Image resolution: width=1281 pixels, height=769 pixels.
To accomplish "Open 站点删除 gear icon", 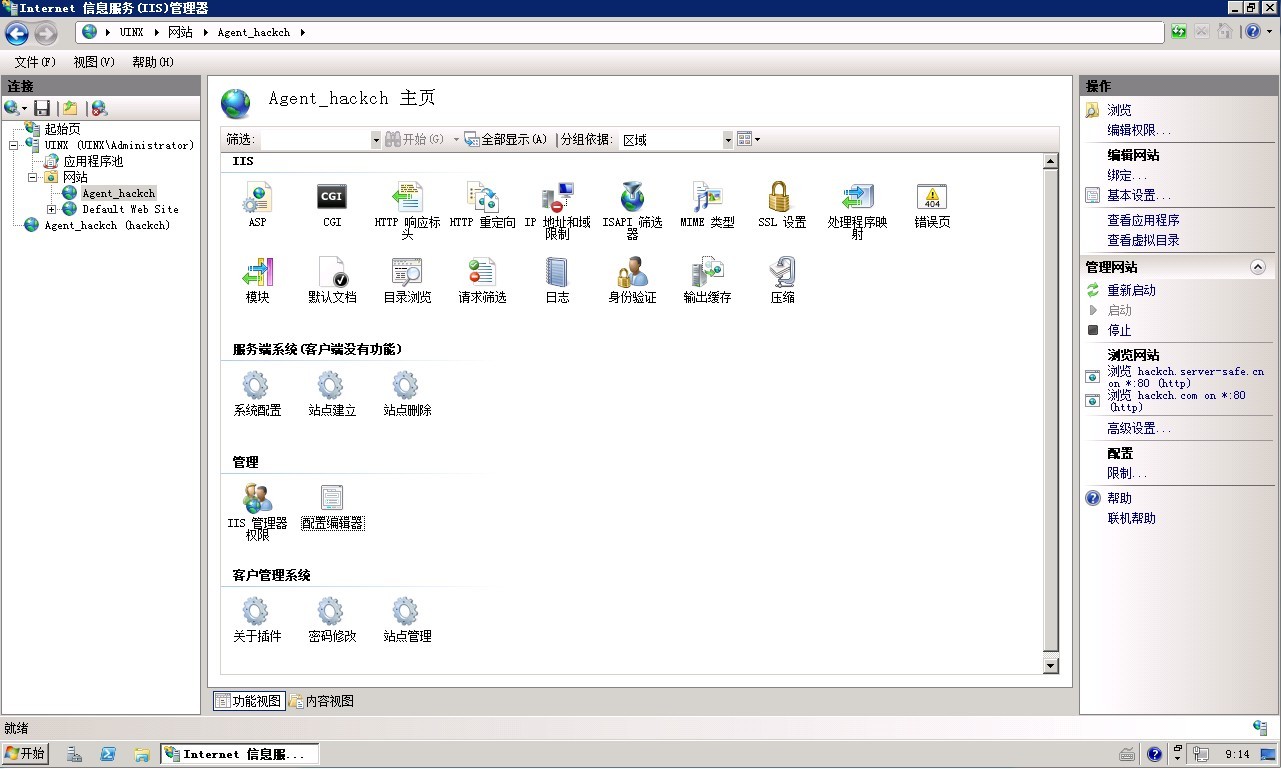I will pyautogui.click(x=407, y=386).
